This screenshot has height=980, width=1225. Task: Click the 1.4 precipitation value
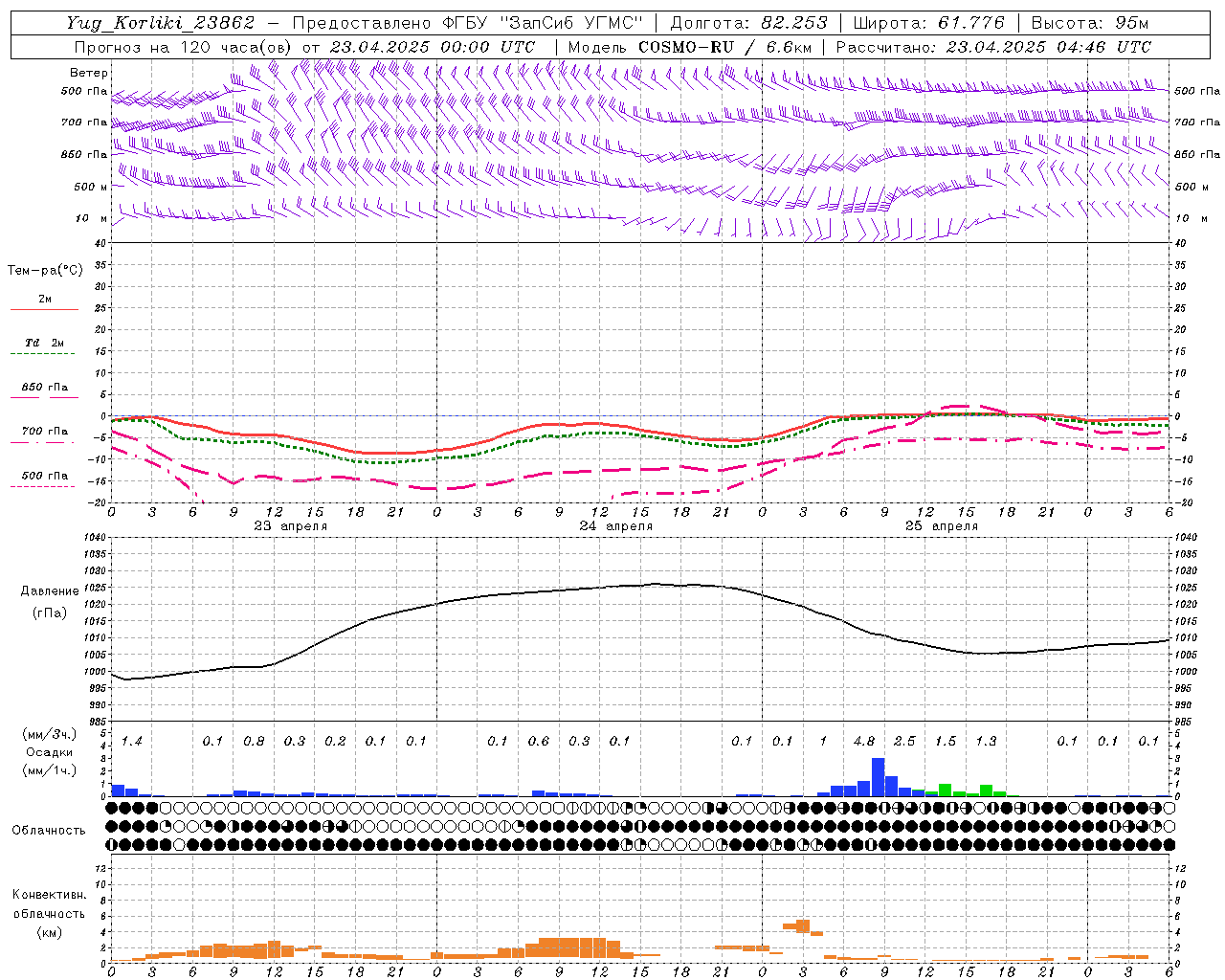132,742
